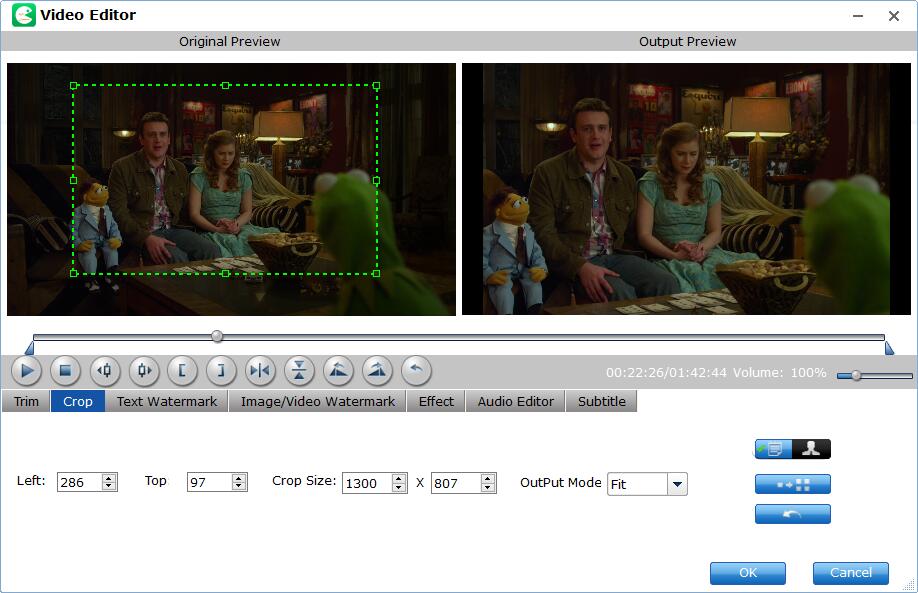Select the notes mode toggle with green check
This screenshot has width=918, height=593.
(x=773, y=449)
